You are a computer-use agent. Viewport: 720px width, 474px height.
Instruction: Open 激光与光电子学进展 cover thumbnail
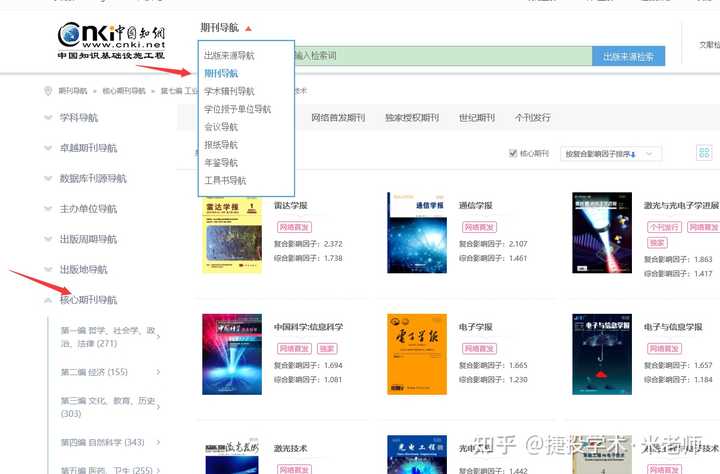pyautogui.click(x=602, y=233)
